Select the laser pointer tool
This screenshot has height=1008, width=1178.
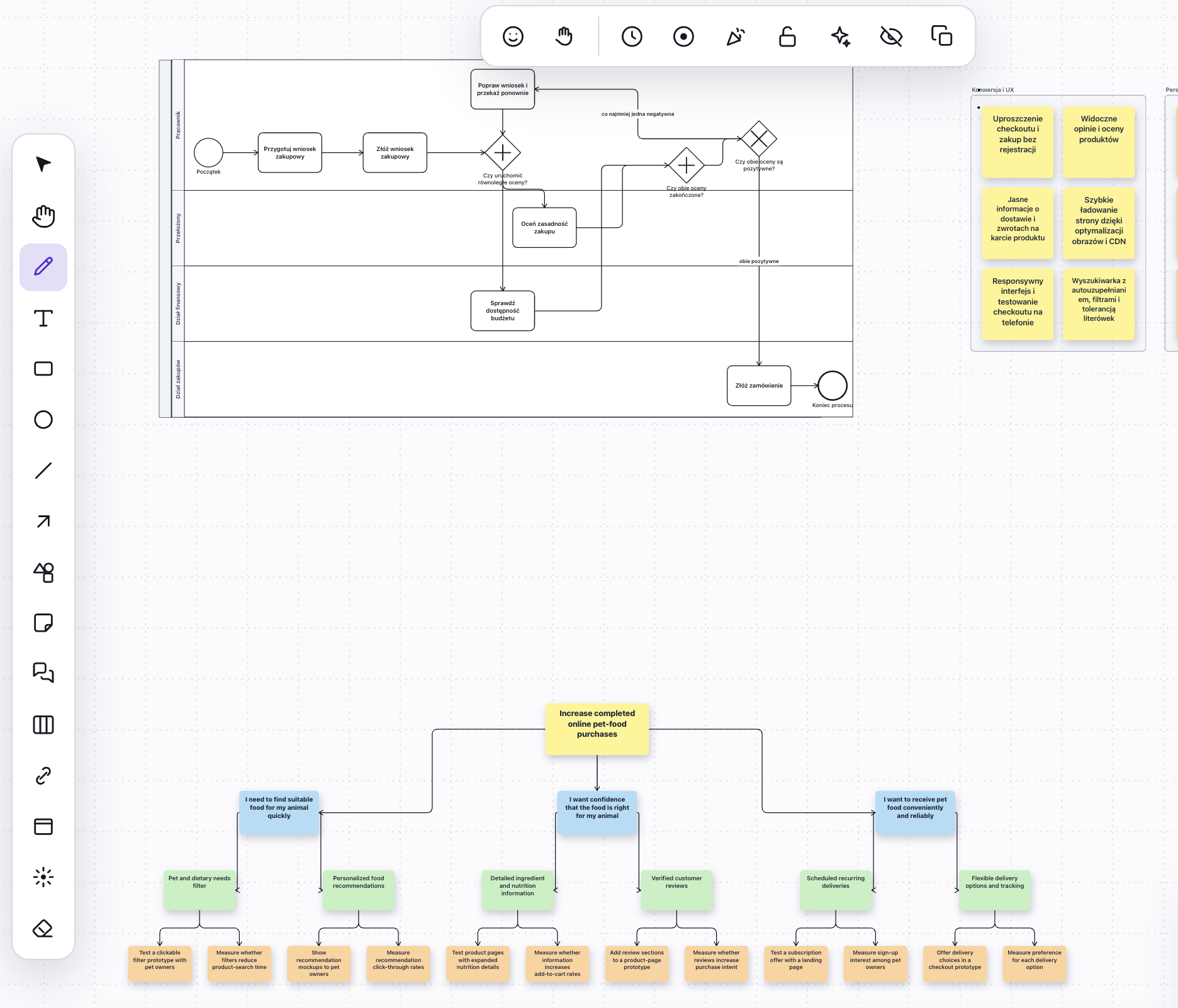[x=43, y=877]
